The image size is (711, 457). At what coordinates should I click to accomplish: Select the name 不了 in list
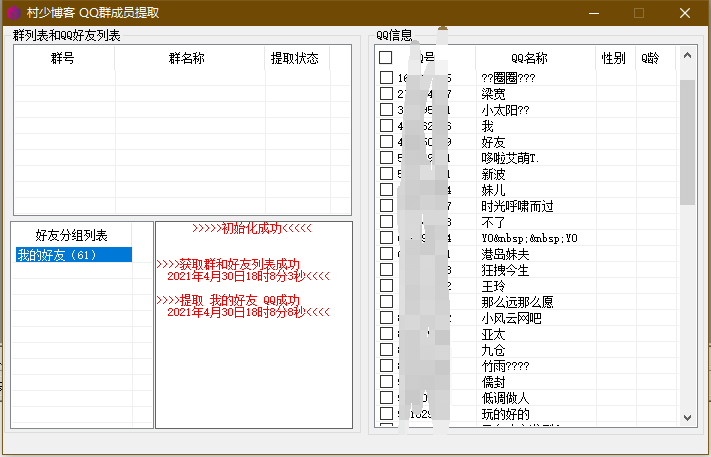coord(493,222)
